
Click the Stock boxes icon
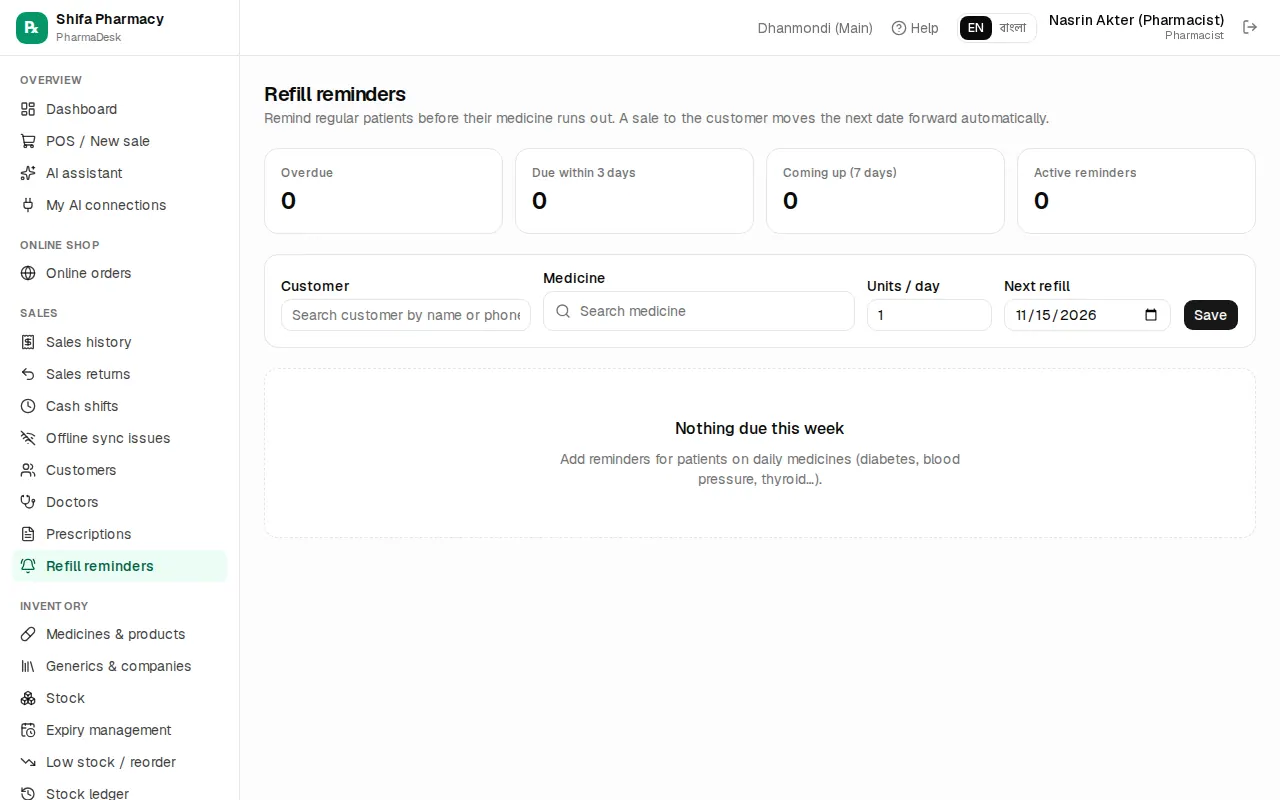28,698
